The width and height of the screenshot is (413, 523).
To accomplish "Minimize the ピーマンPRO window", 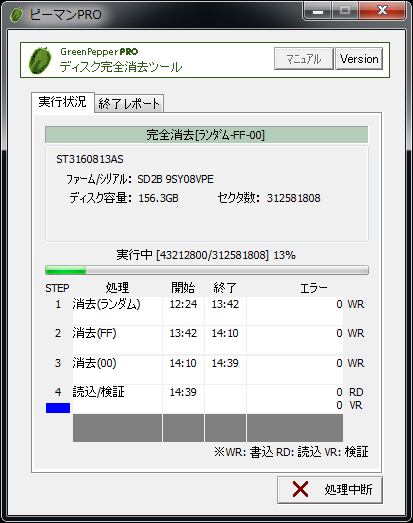I will click(x=318, y=11).
